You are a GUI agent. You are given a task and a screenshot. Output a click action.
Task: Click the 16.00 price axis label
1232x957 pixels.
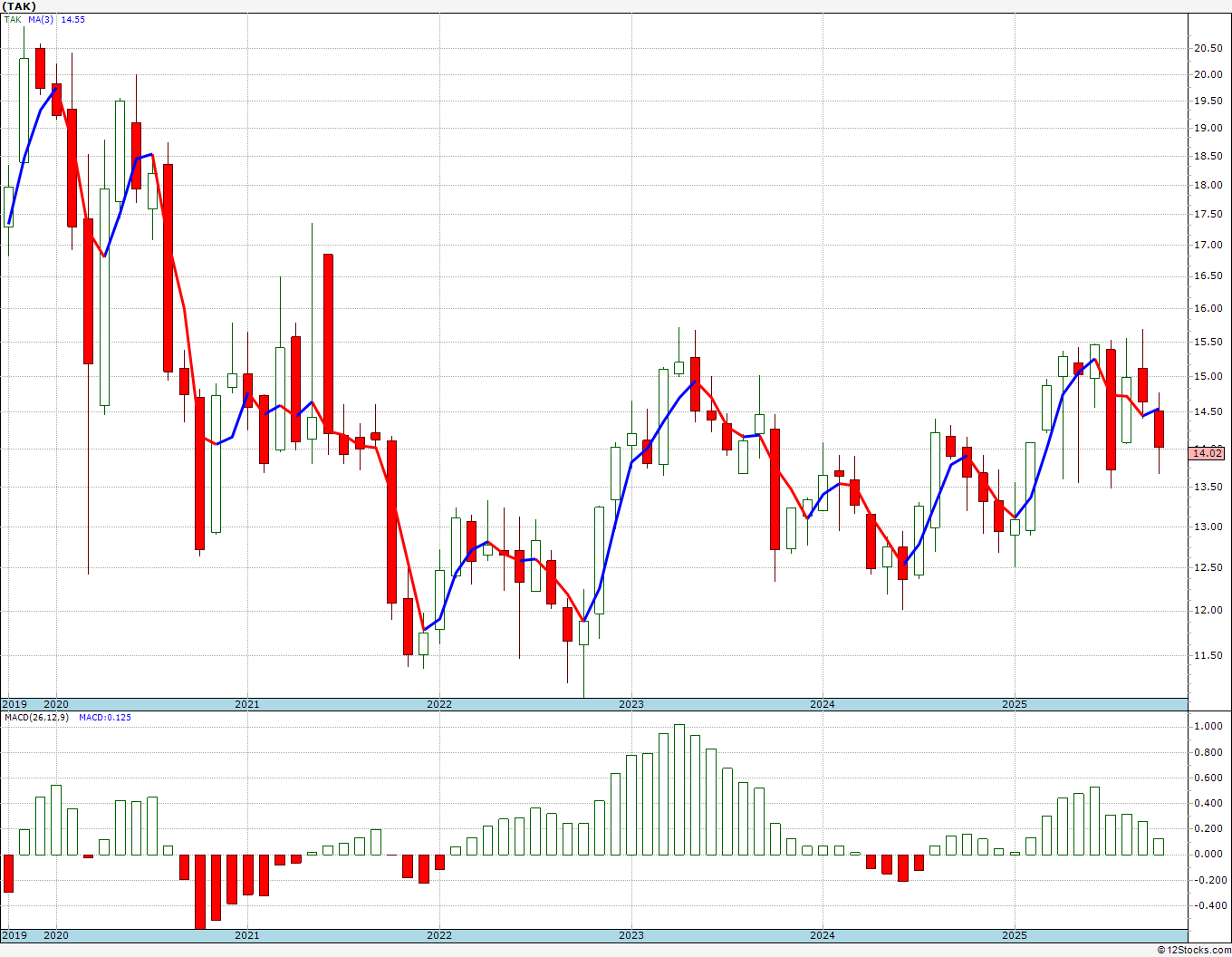click(1207, 309)
